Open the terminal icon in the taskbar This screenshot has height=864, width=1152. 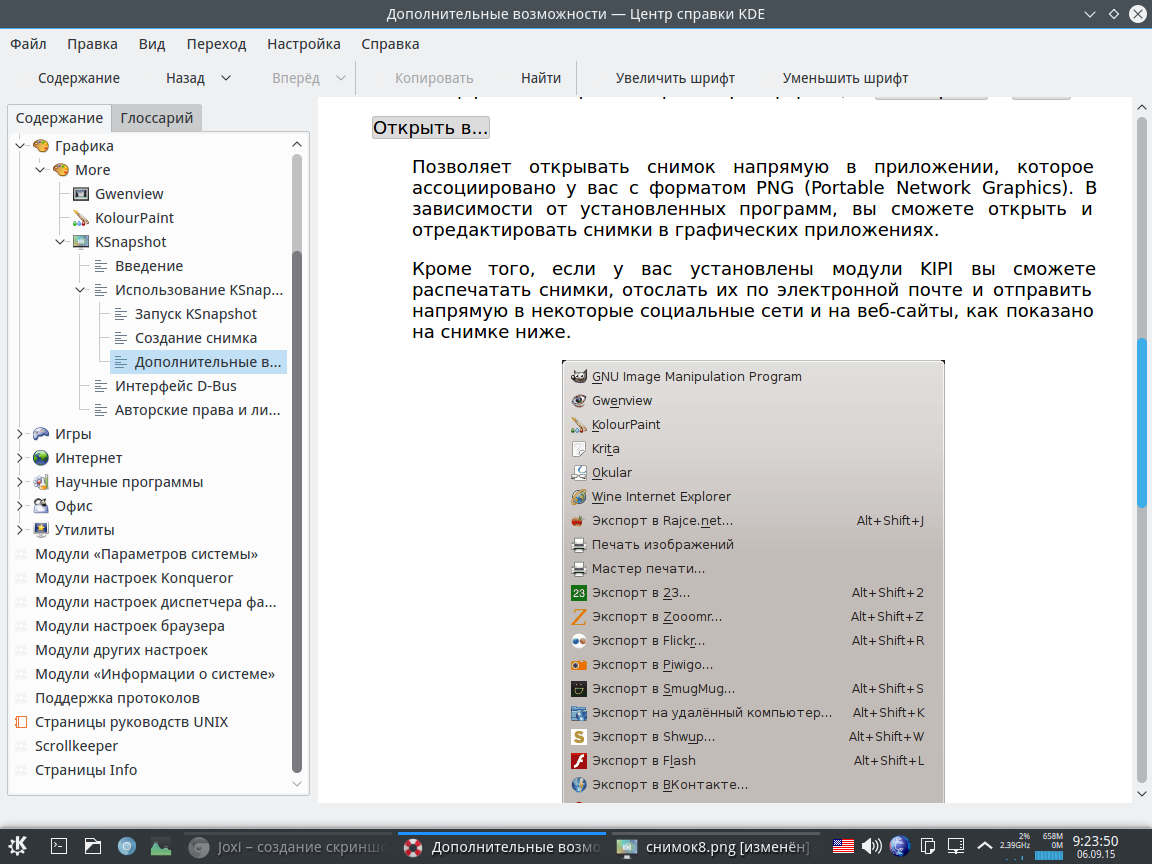click(59, 846)
